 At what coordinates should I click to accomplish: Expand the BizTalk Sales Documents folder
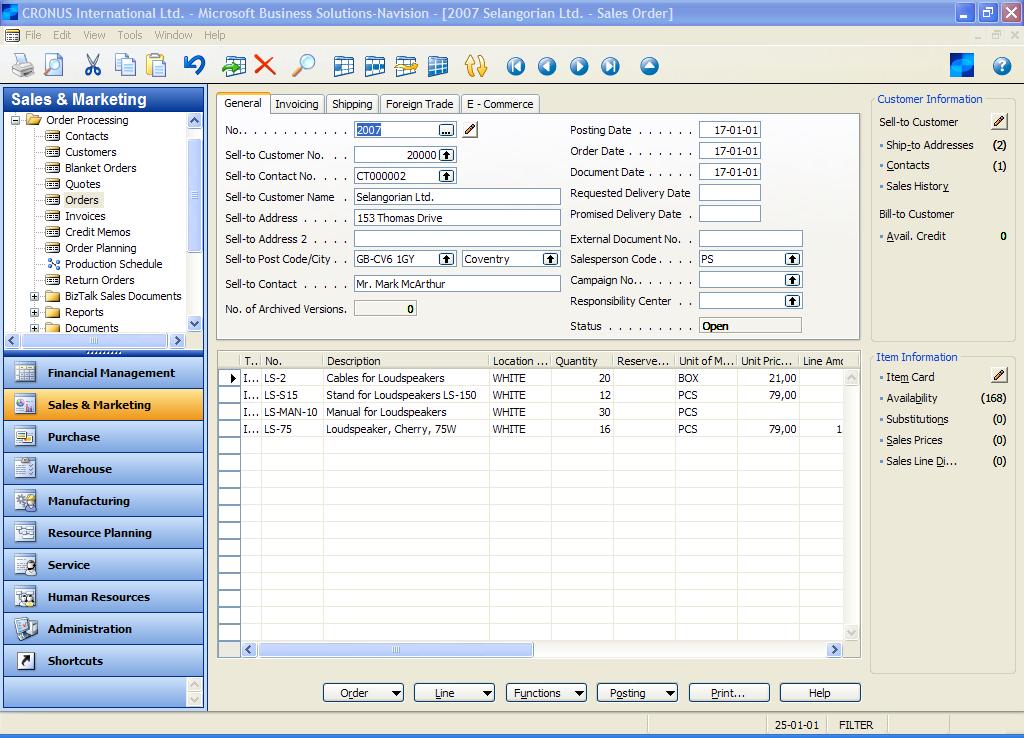pos(35,297)
